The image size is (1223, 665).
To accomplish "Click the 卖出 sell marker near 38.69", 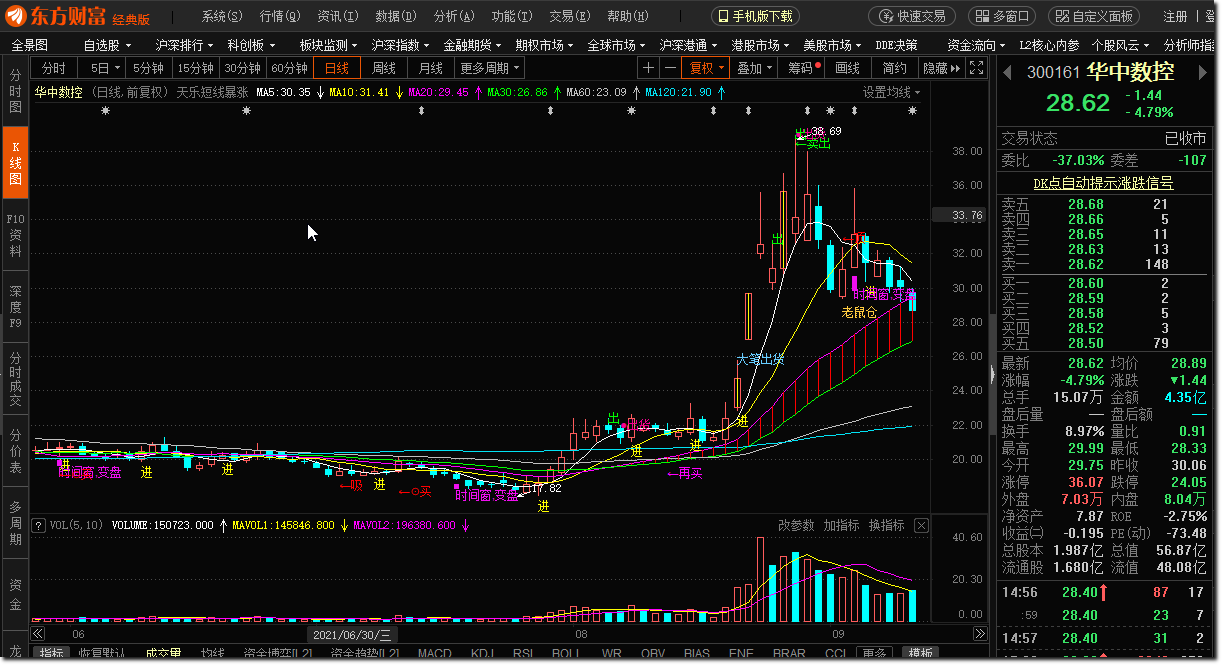I will tap(813, 143).
